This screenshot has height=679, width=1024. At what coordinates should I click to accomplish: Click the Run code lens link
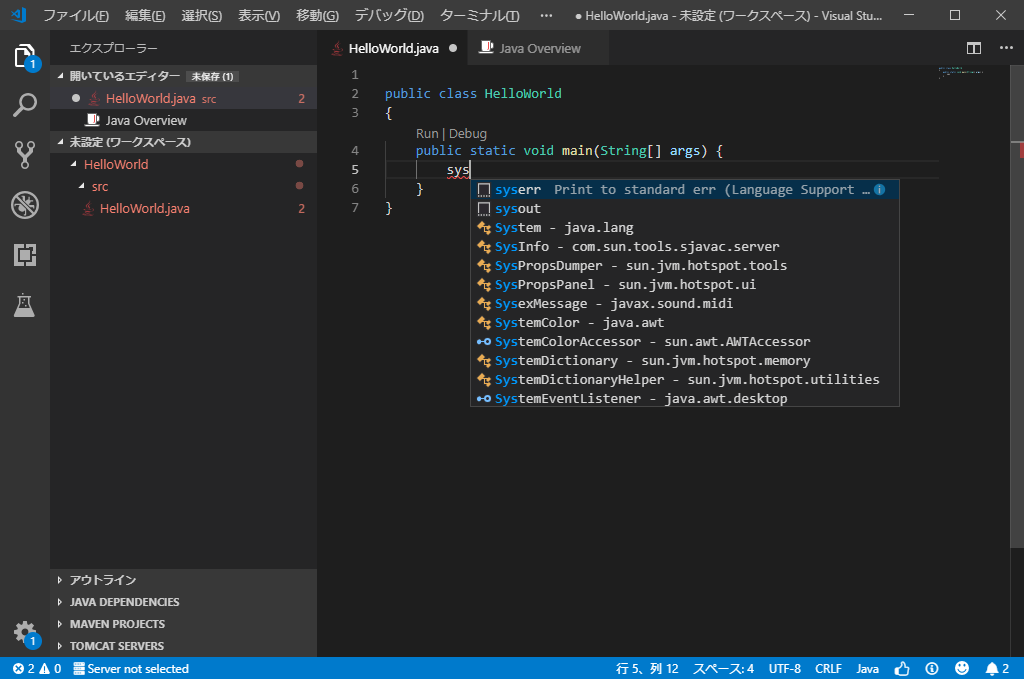click(x=427, y=133)
